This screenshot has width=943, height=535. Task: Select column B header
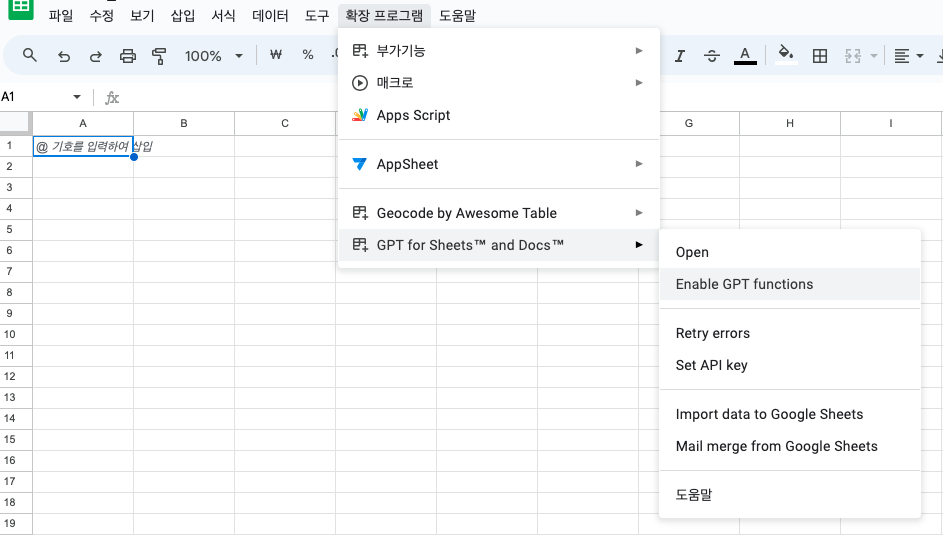(184, 123)
